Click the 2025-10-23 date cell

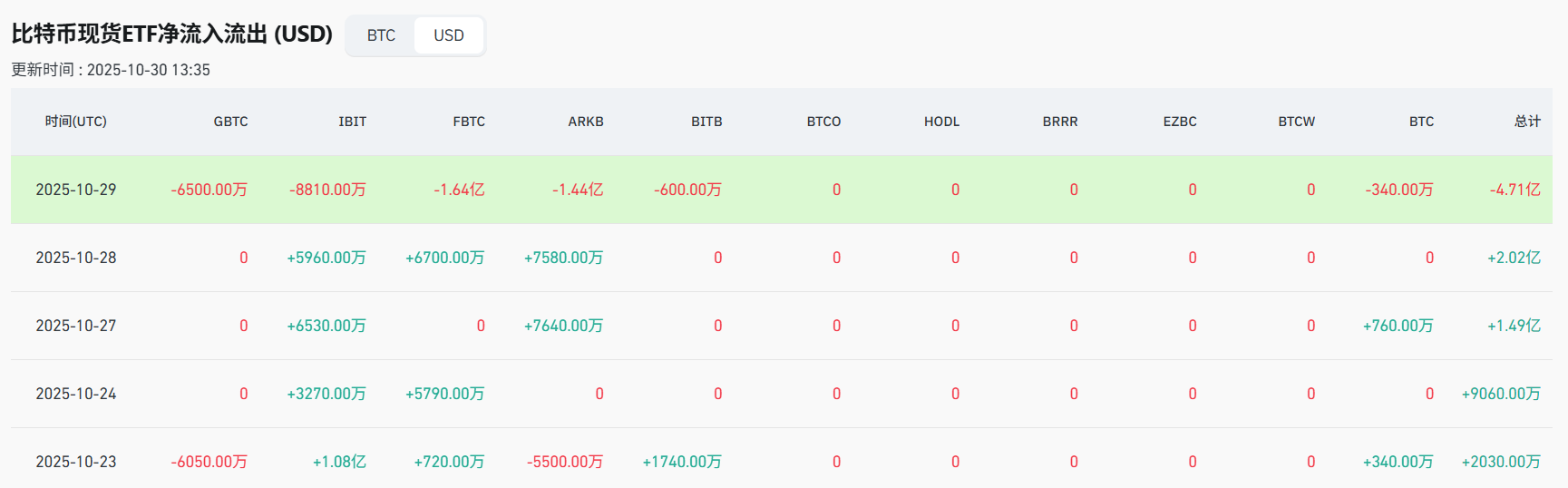tap(76, 462)
